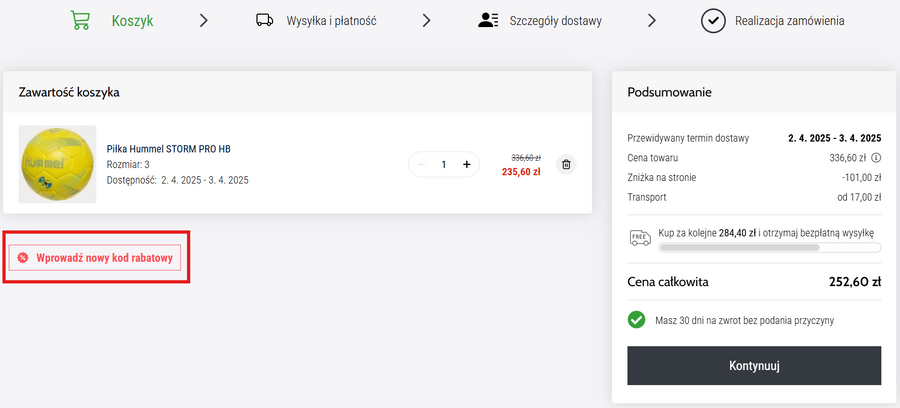Click the quantity input field

443,164
